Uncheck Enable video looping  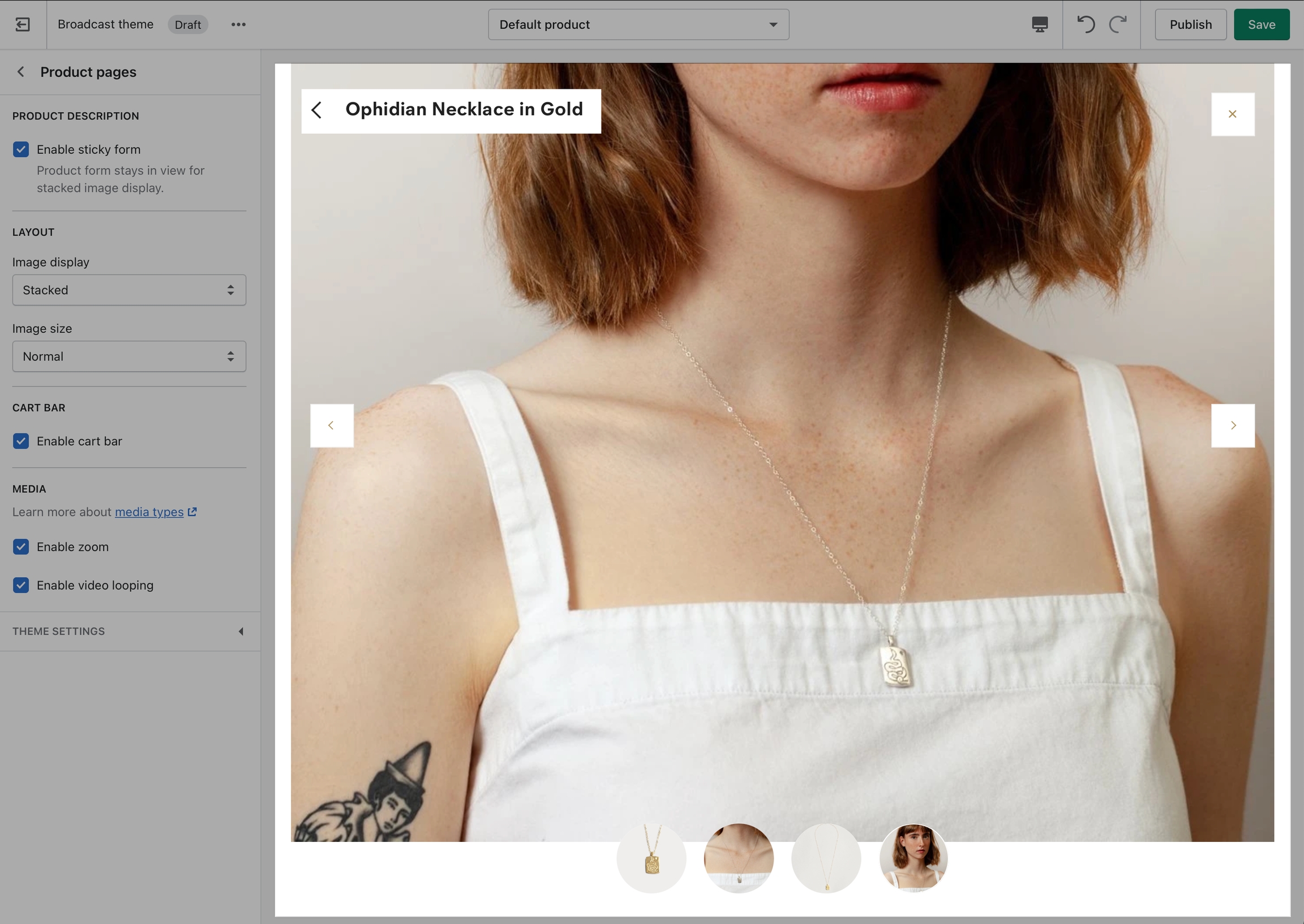tap(21, 586)
